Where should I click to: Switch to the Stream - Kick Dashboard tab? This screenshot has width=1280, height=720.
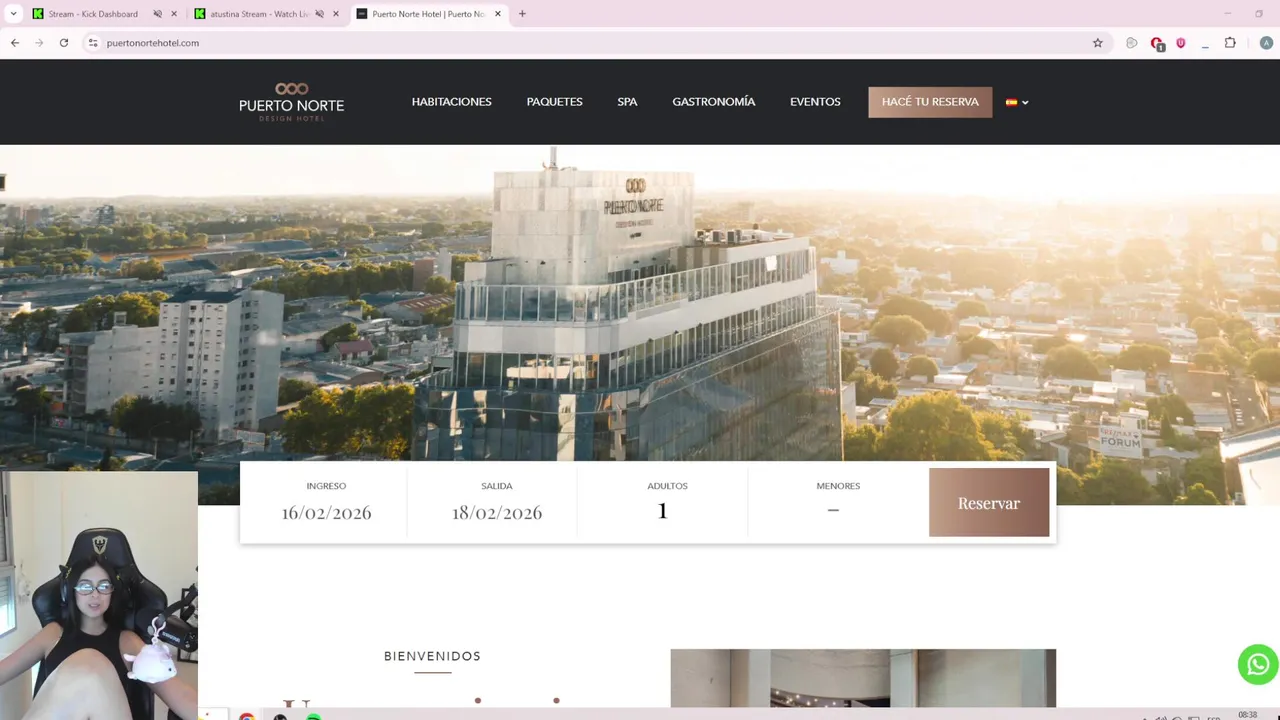point(106,14)
